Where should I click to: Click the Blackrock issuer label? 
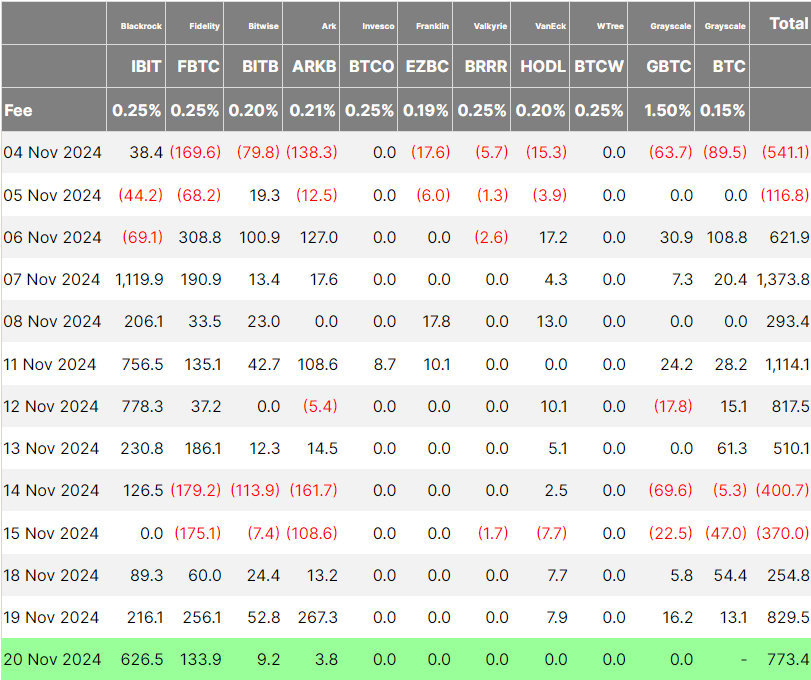click(x=140, y=25)
